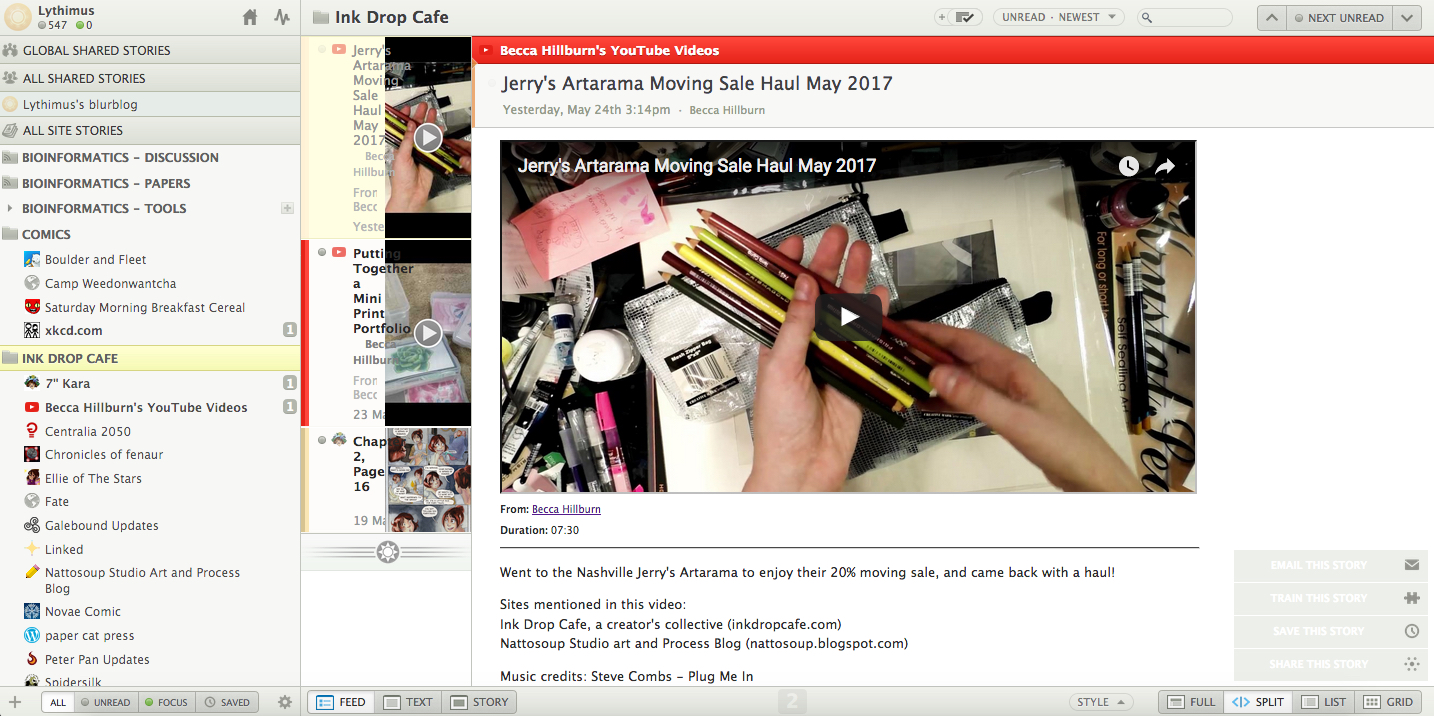Image resolution: width=1434 pixels, height=716 pixels.
Task: Select the Full layout
Action: click(x=1192, y=702)
